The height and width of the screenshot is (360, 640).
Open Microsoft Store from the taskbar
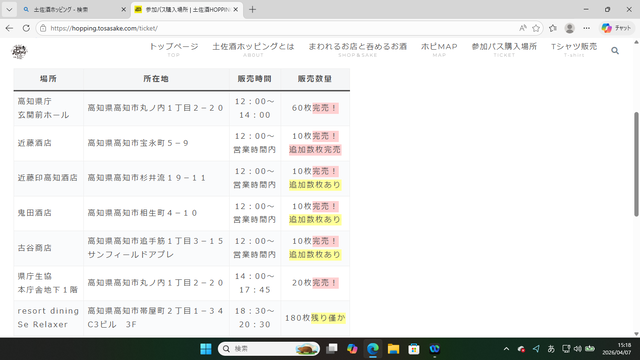[414, 349]
